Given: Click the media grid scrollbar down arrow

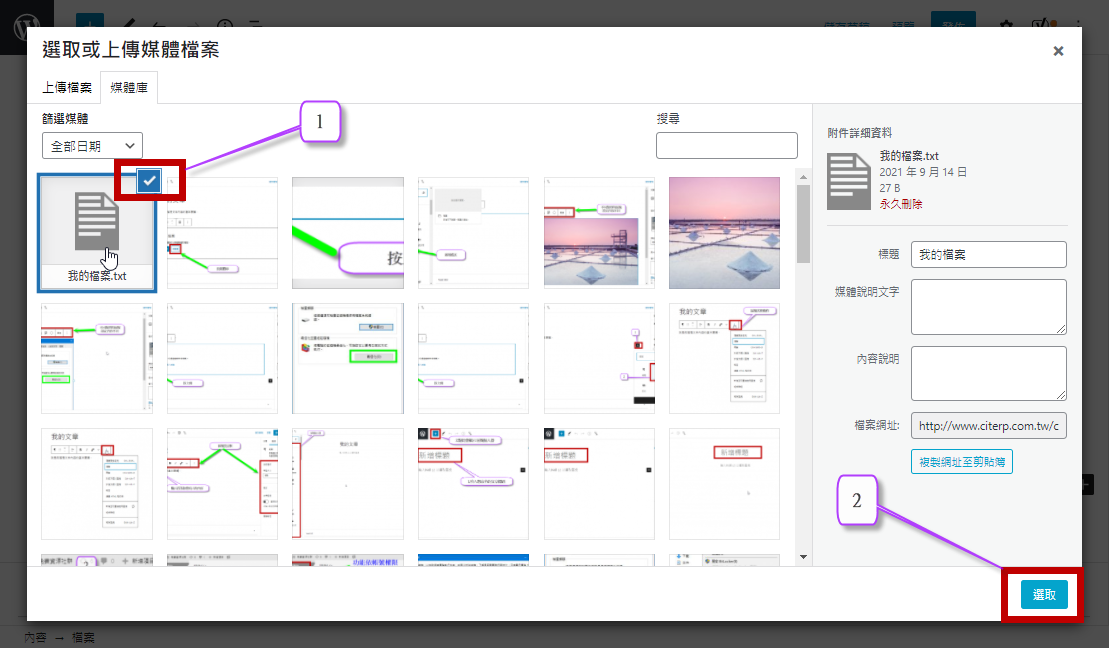Looking at the screenshot, I should tap(803, 557).
